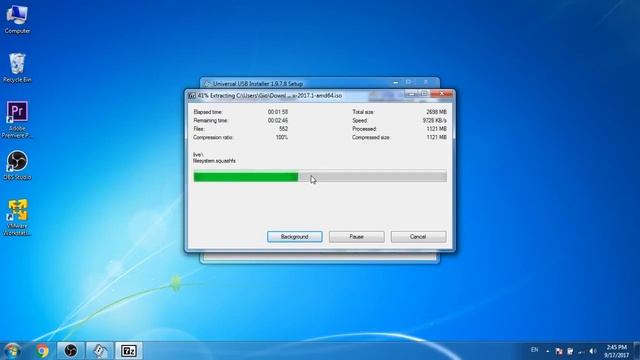
Task: Pause the extraction
Action: (356, 237)
